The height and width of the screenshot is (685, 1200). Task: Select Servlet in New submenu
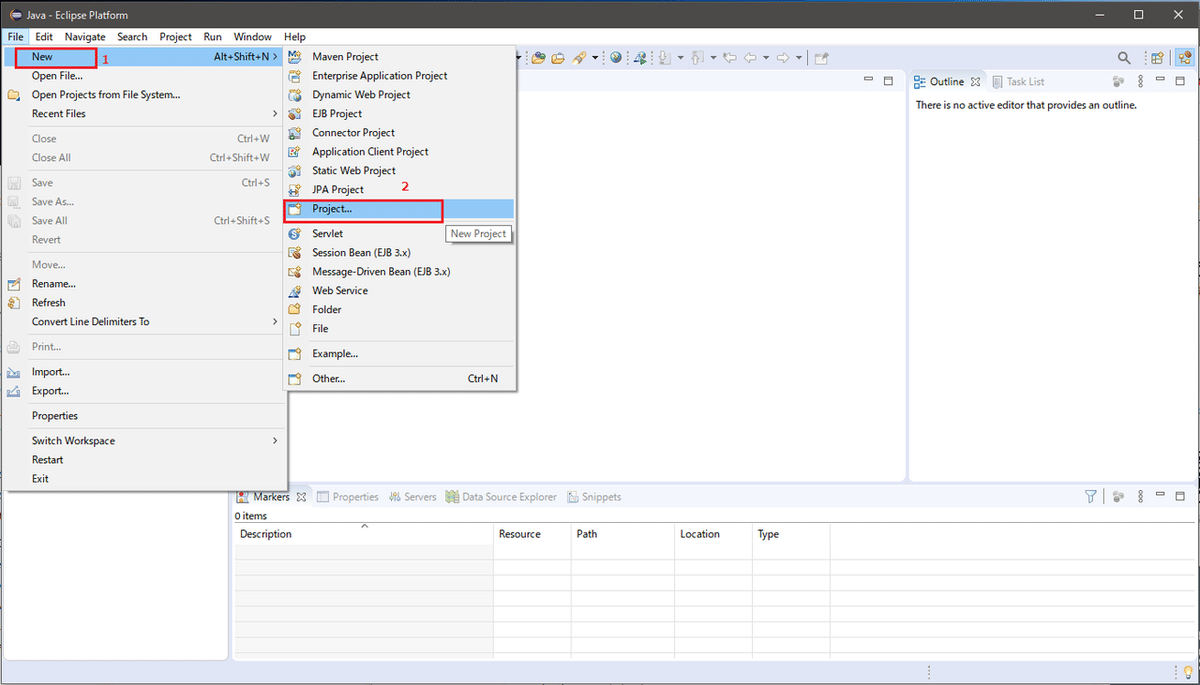pos(400,233)
